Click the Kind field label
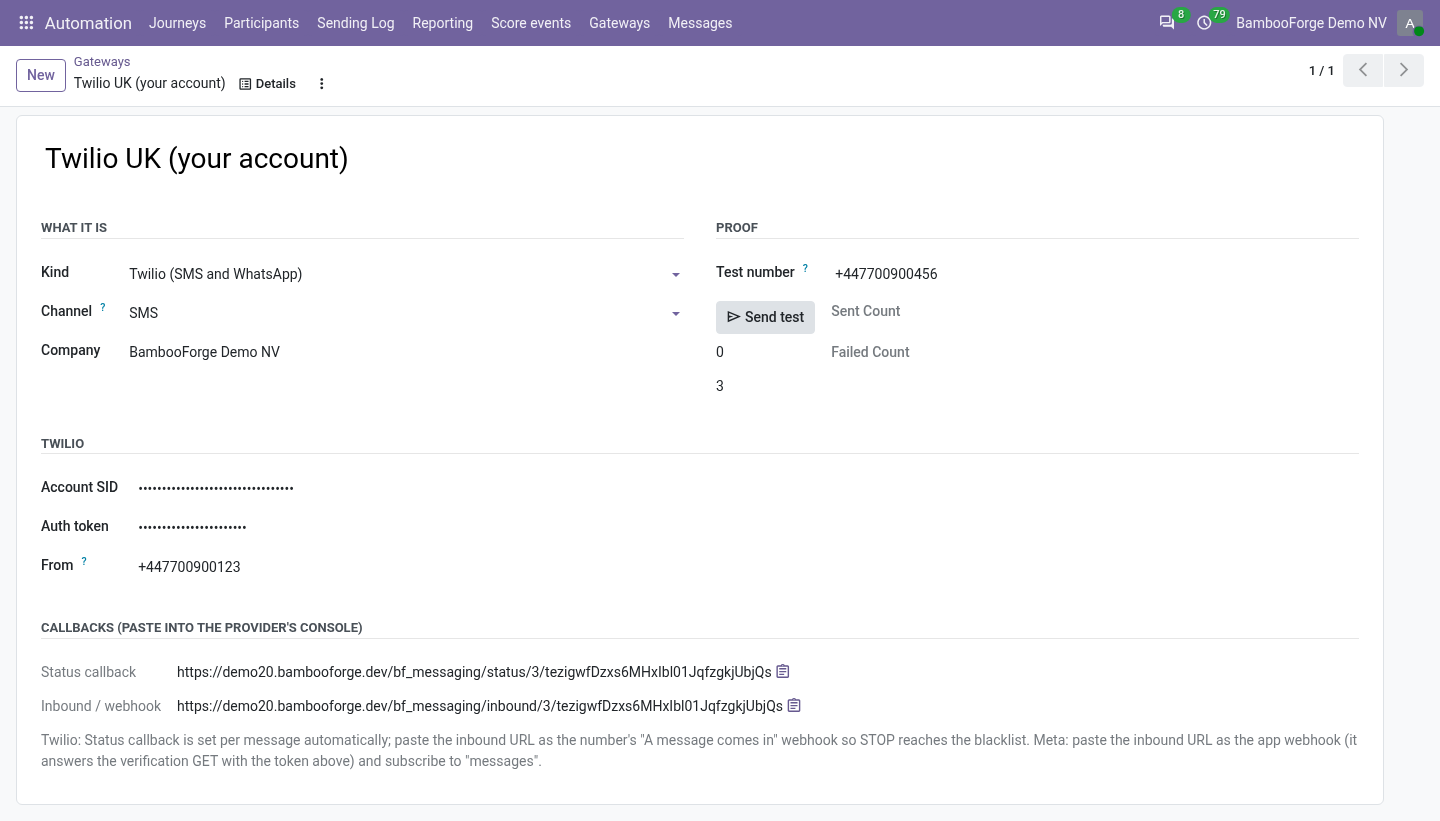 coord(55,272)
